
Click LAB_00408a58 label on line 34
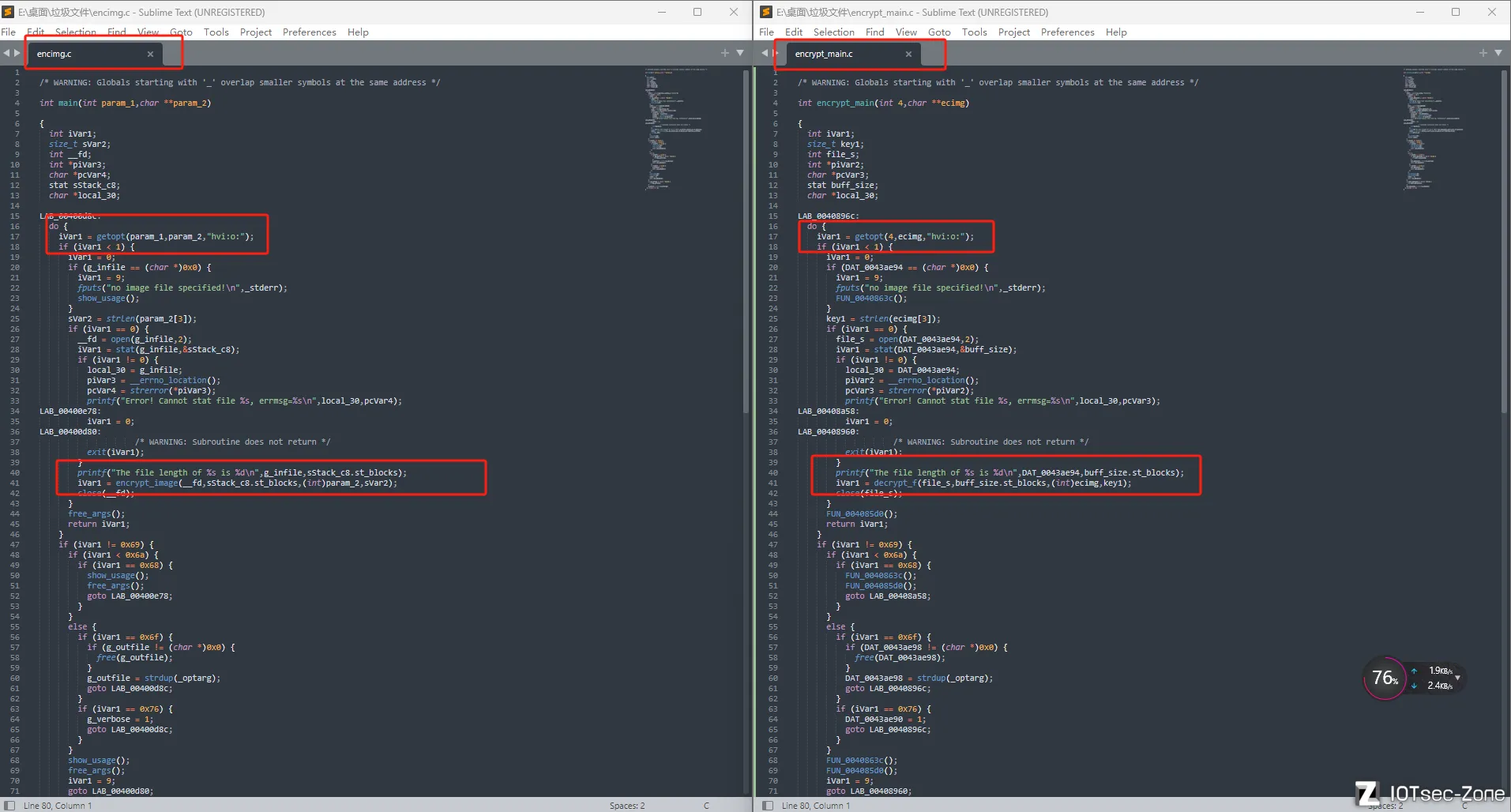[829, 411]
